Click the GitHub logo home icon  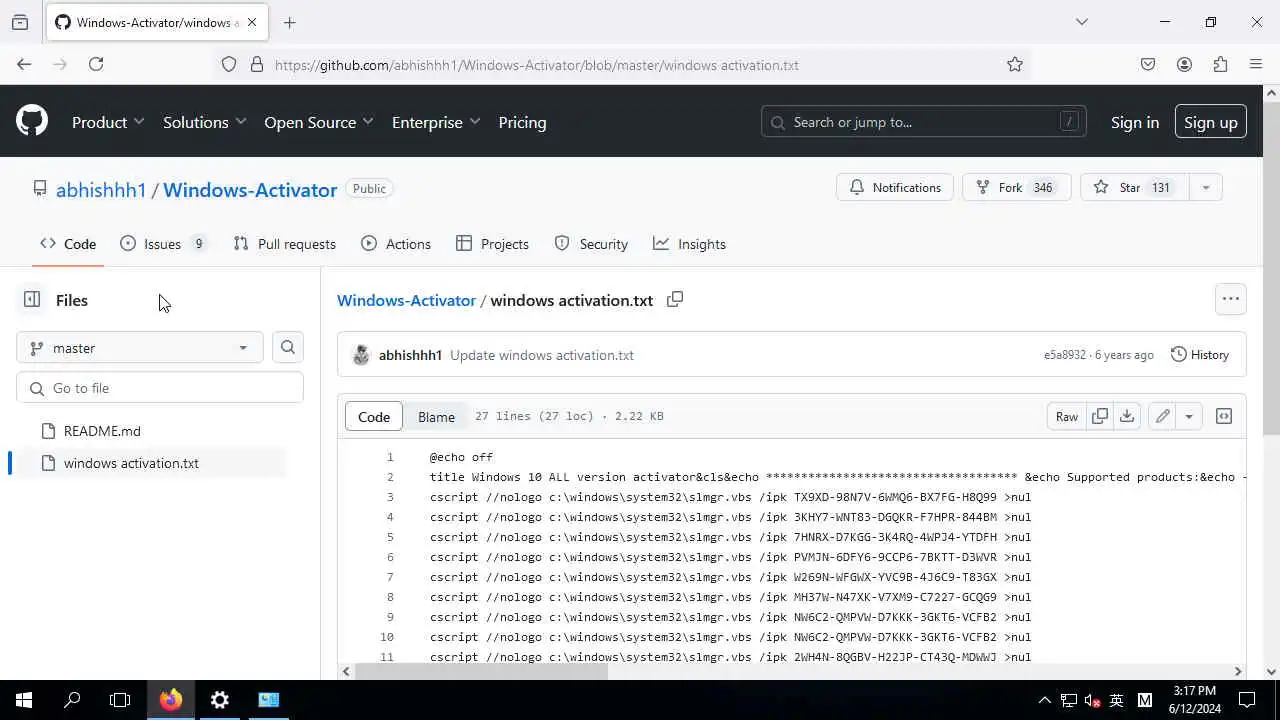(x=32, y=122)
